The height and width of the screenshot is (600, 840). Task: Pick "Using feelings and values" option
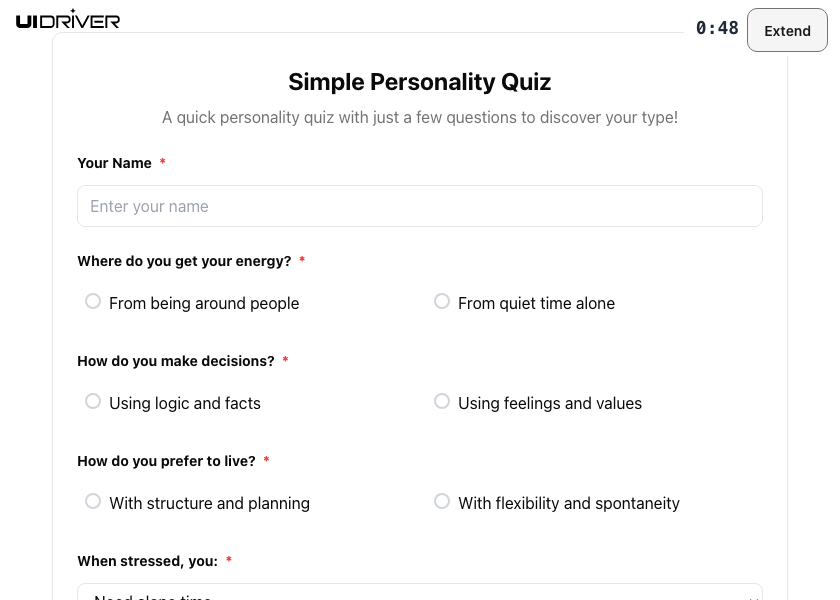click(442, 401)
